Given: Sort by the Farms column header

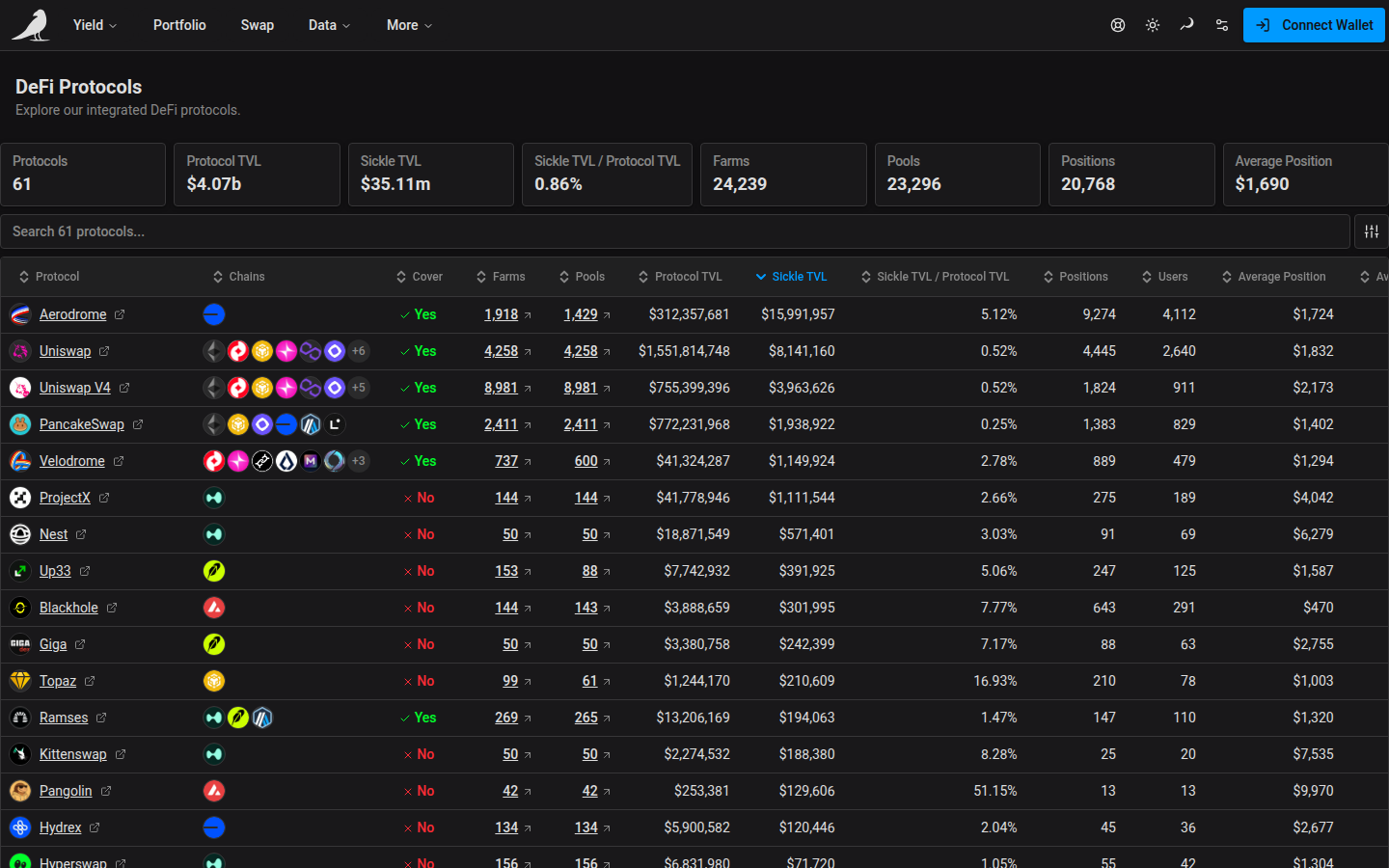Looking at the screenshot, I should click(x=501, y=277).
